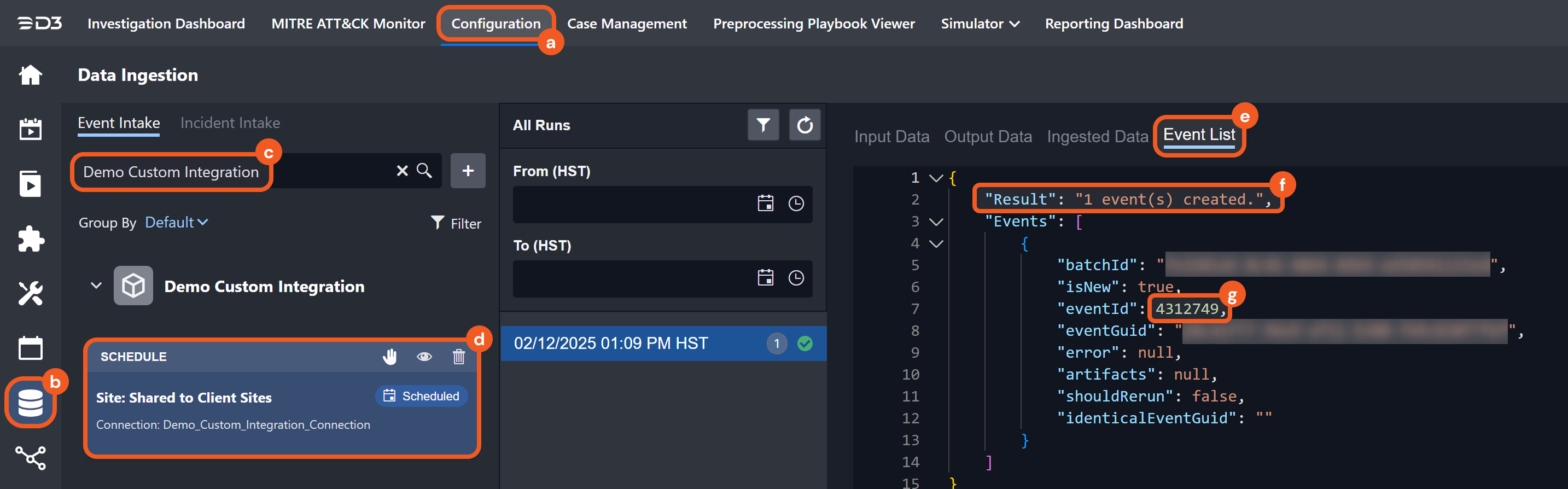Screen dimensions: 1568x489
Task: Click the plus button to add intake
Action: tap(468, 171)
